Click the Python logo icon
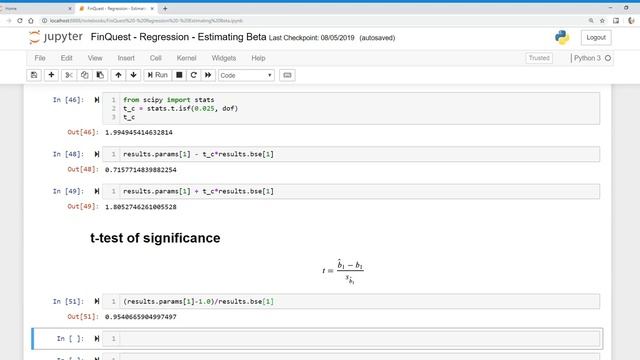The height and width of the screenshot is (360, 640). click(x=562, y=38)
